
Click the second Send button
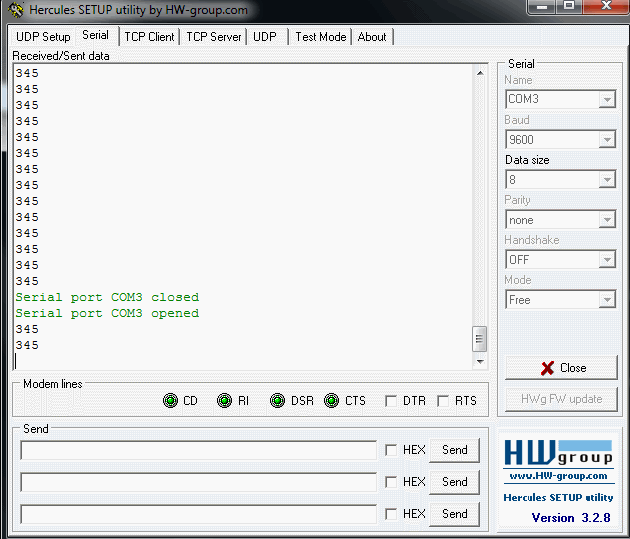pos(454,482)
